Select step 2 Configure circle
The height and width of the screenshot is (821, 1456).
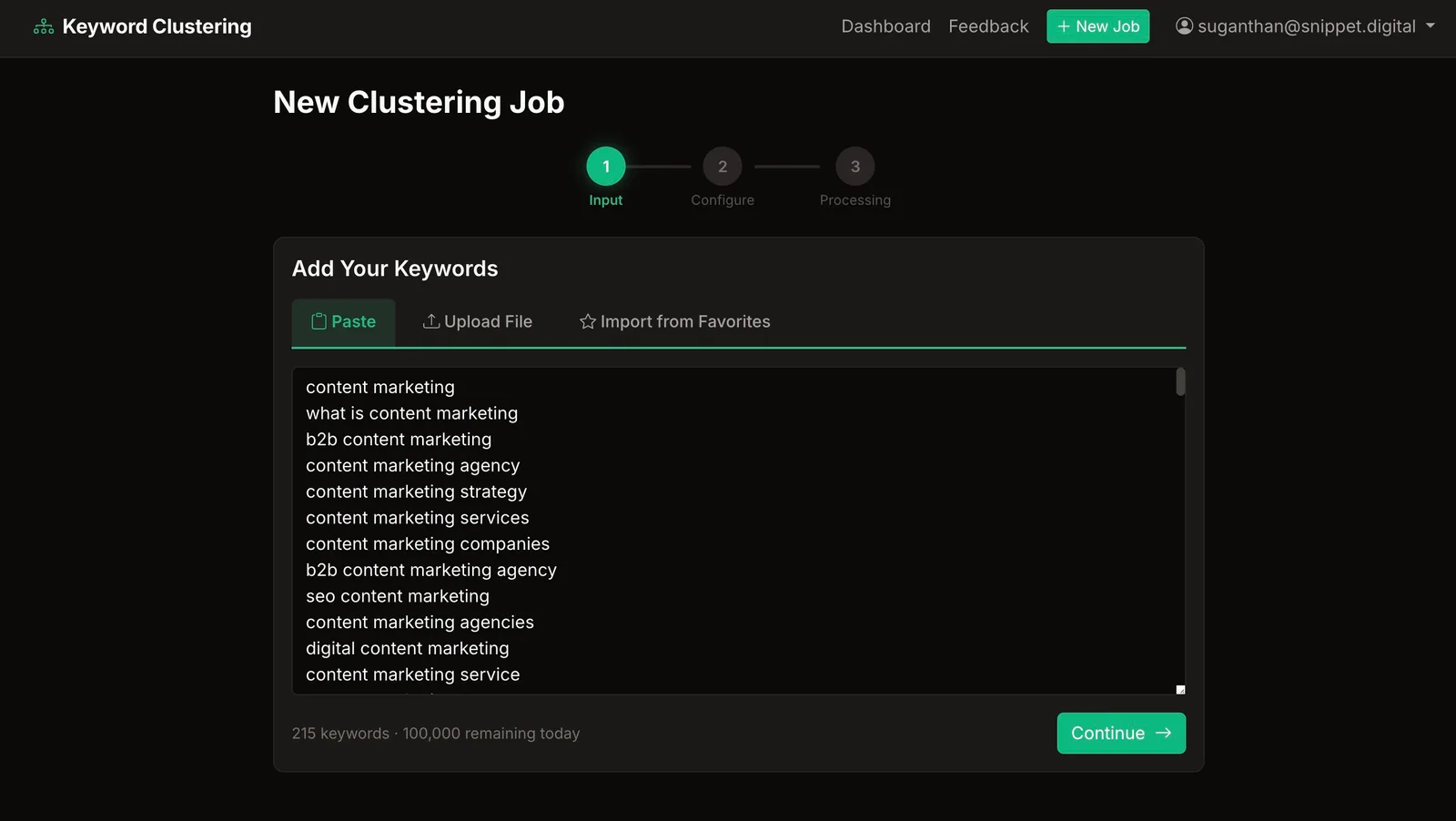(723, 167)
